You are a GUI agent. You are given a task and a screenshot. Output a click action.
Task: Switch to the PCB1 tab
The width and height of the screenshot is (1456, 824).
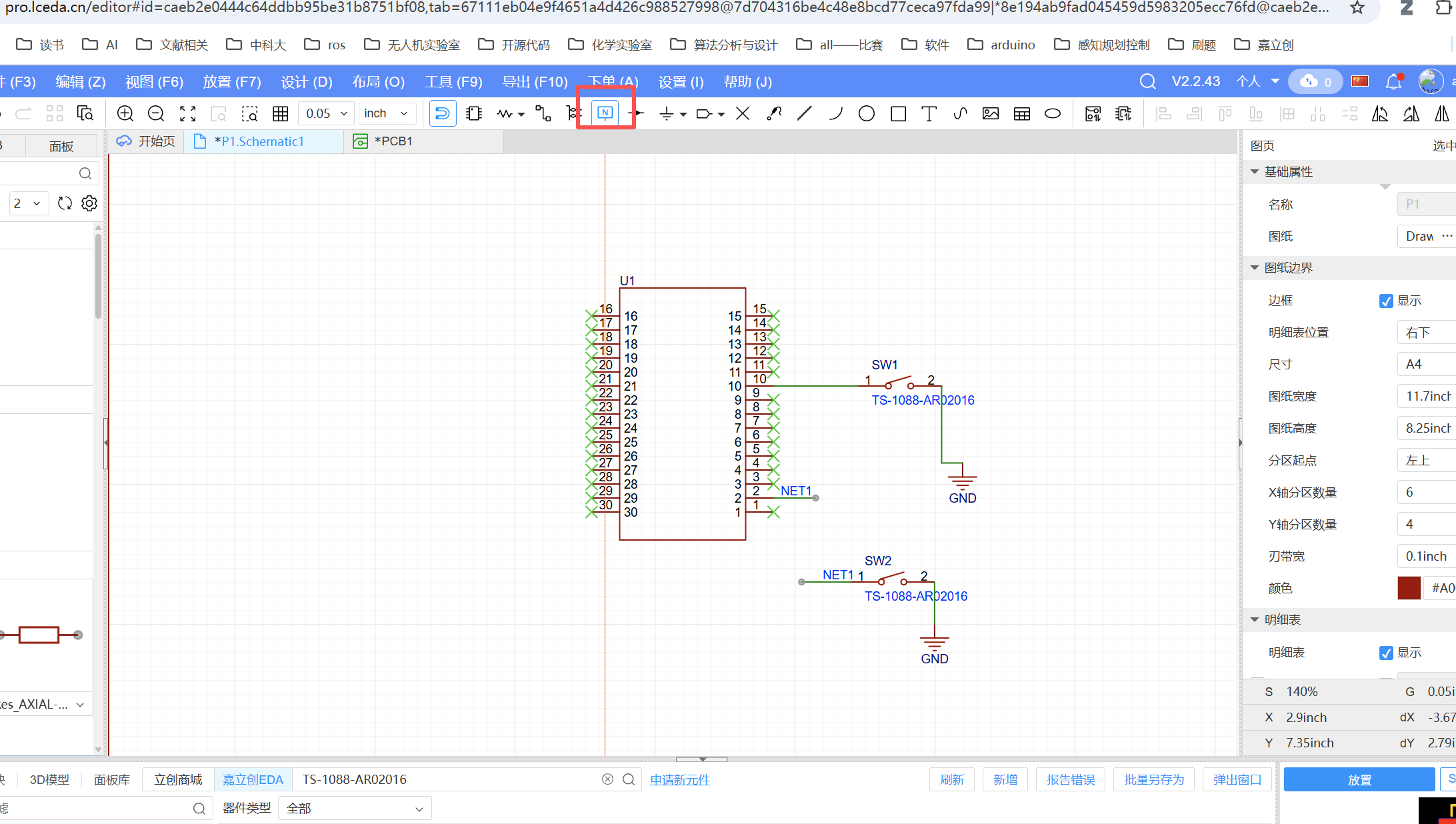pos(393,141)
